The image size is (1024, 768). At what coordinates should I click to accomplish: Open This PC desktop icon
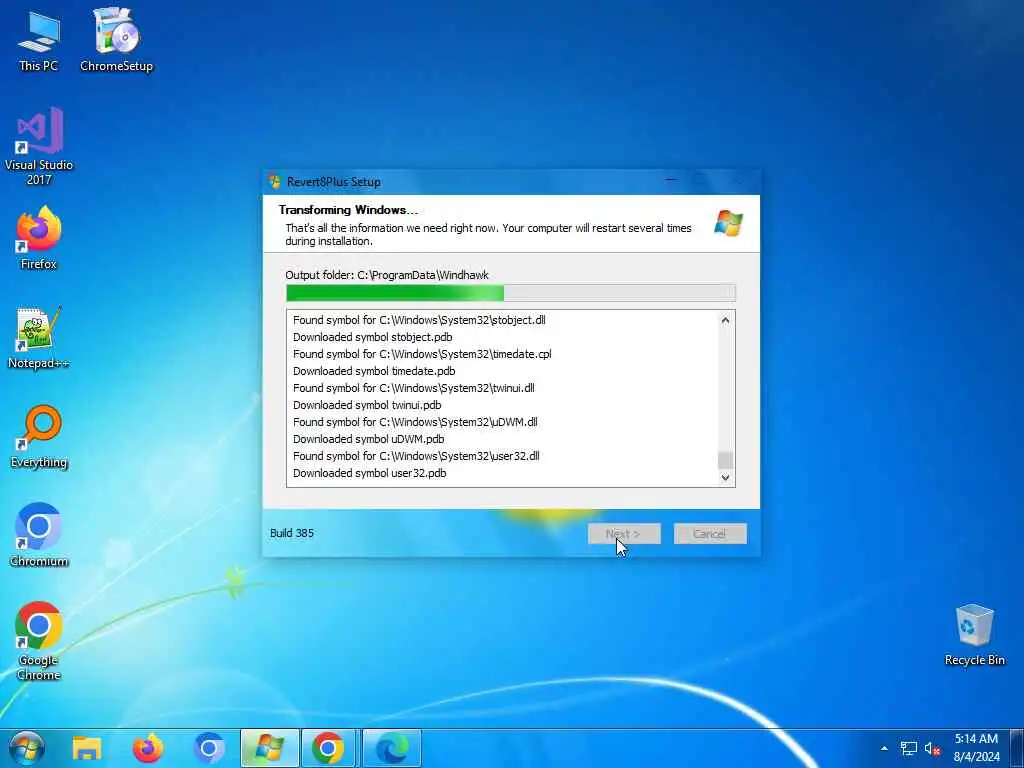(39, 42)
